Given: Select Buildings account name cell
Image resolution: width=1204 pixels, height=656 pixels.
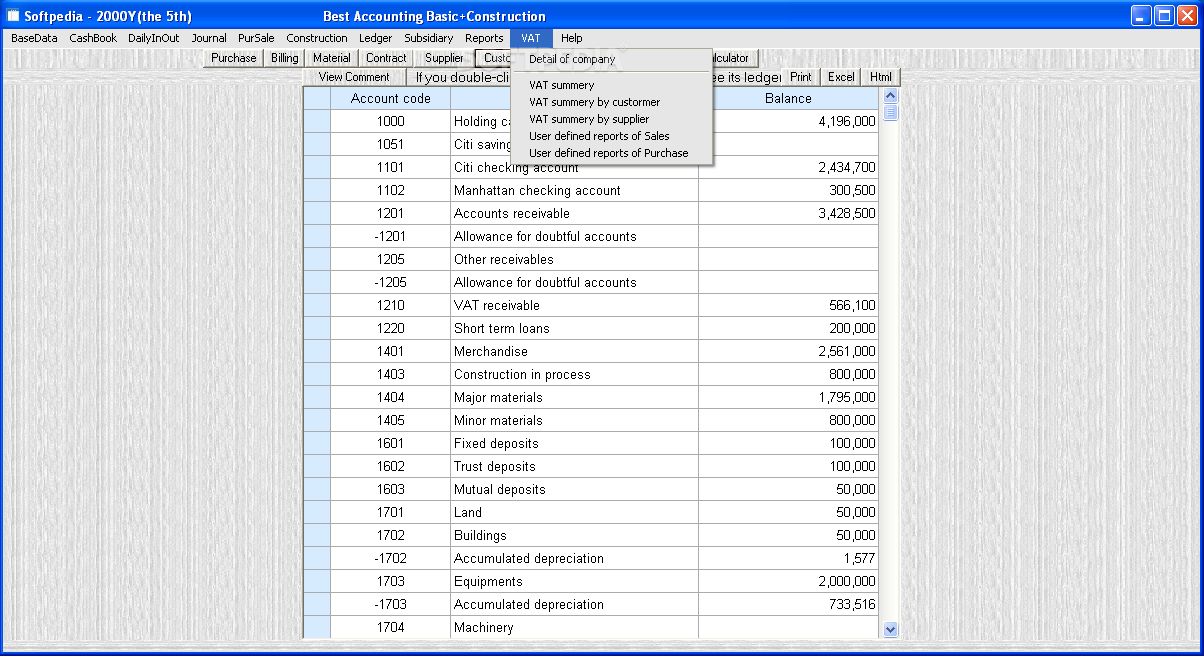Looking at the screenshot, I should [x=575, y=535].
